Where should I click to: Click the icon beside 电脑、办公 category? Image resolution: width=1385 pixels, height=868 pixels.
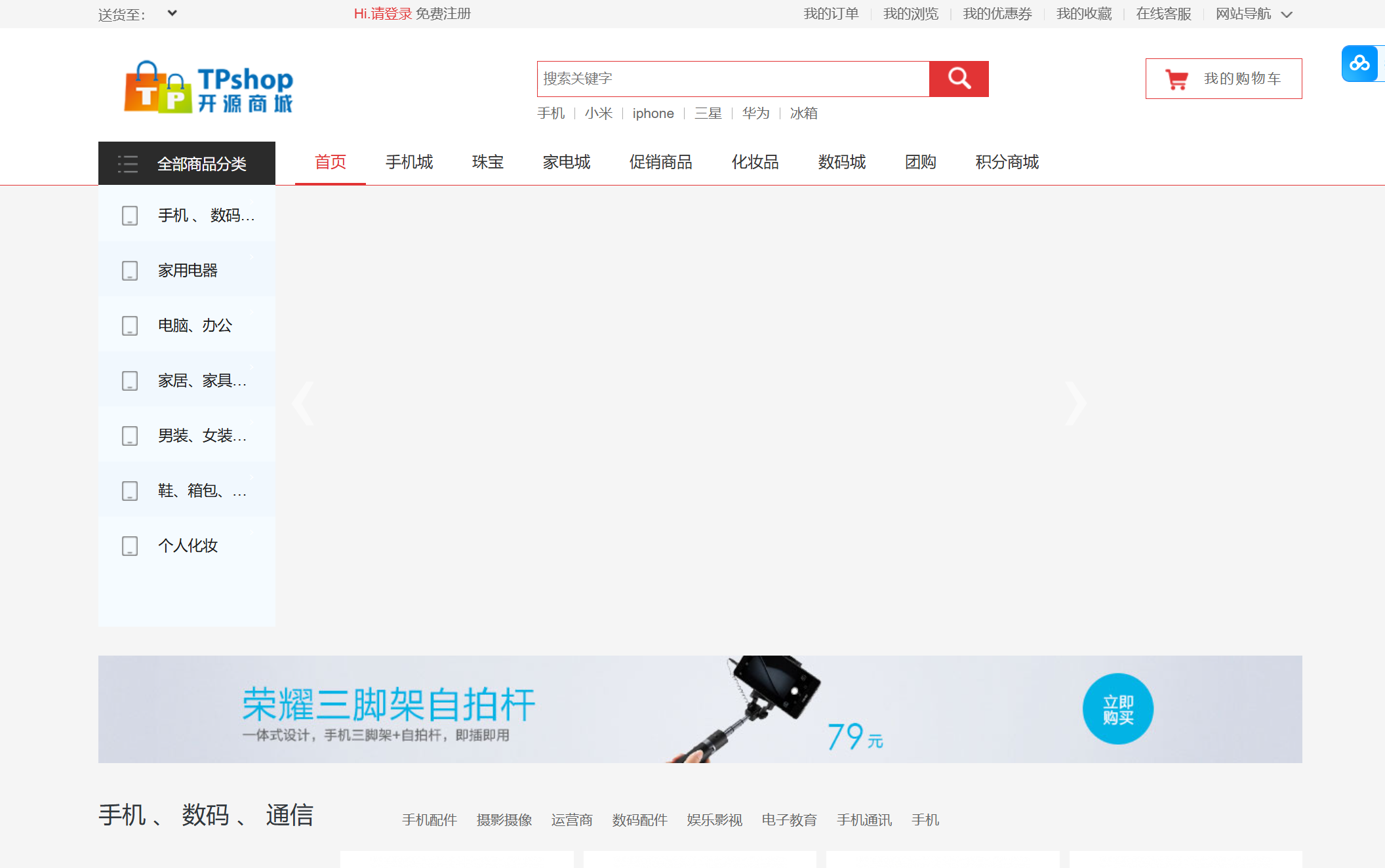130,326
